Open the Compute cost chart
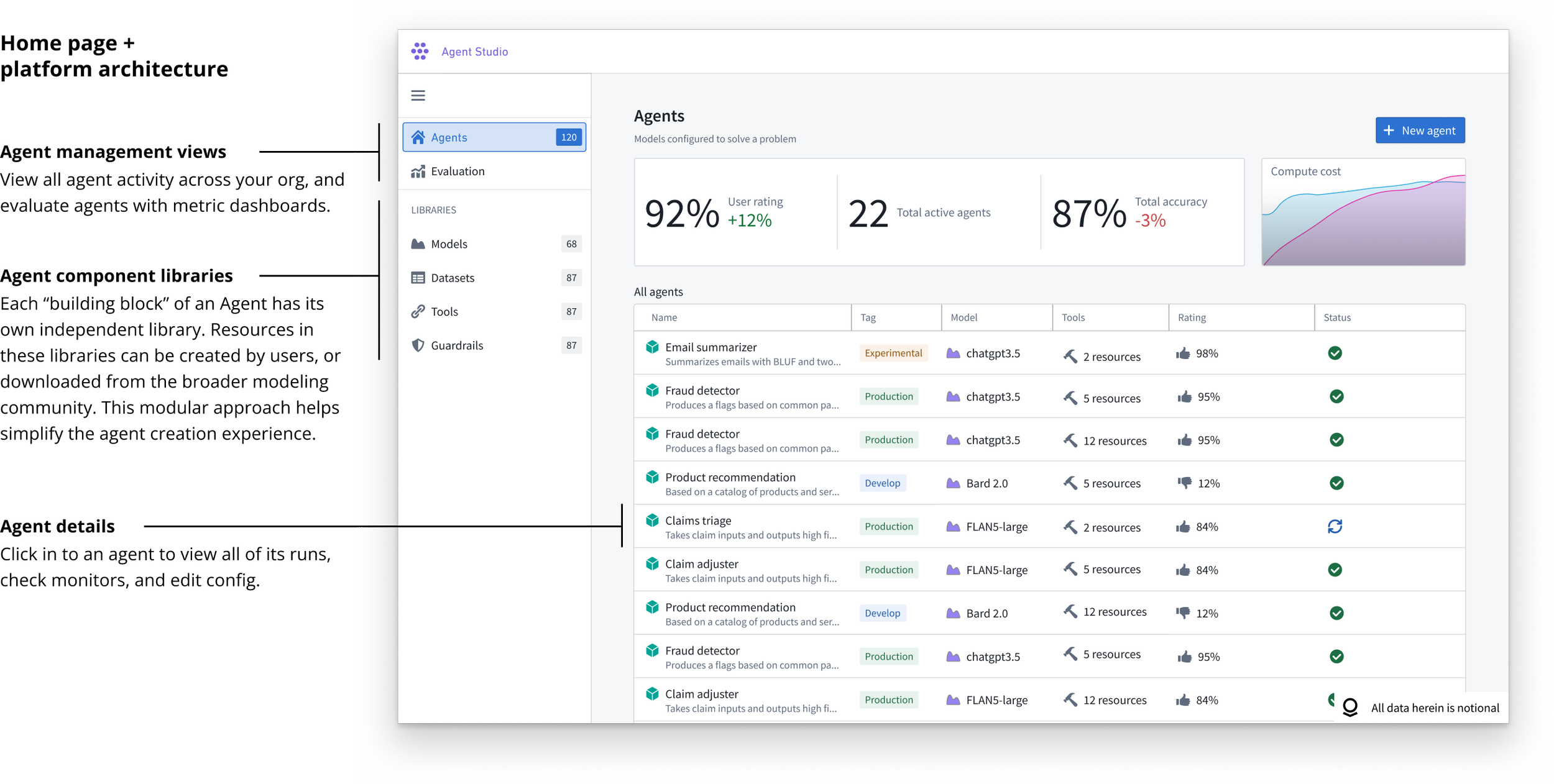 click(1363, 212)
